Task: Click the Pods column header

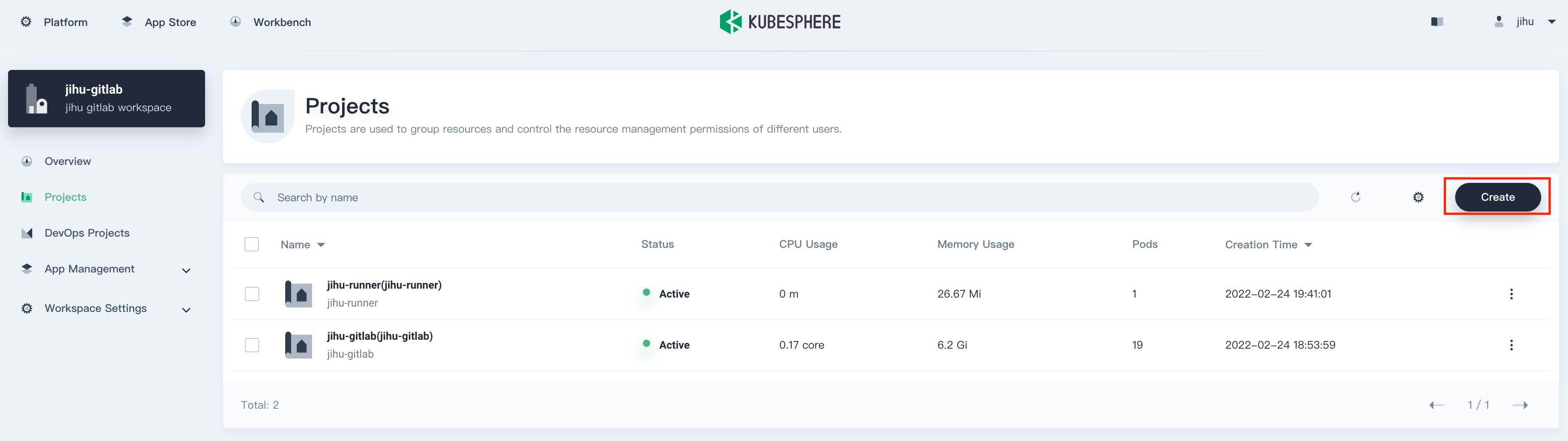Action: [x=1144, y=244]
